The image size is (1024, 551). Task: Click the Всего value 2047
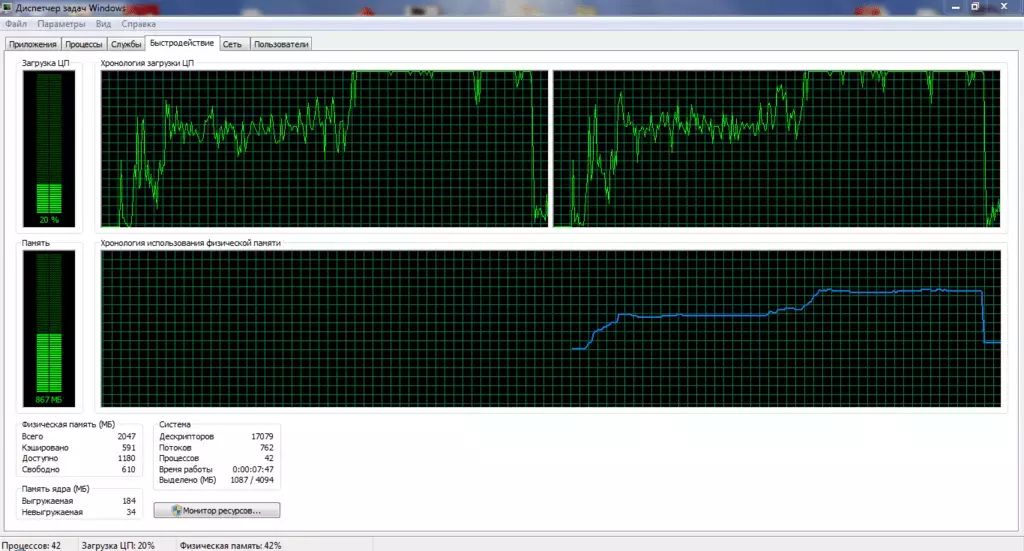pyautogui.click(x=127, y=437)
